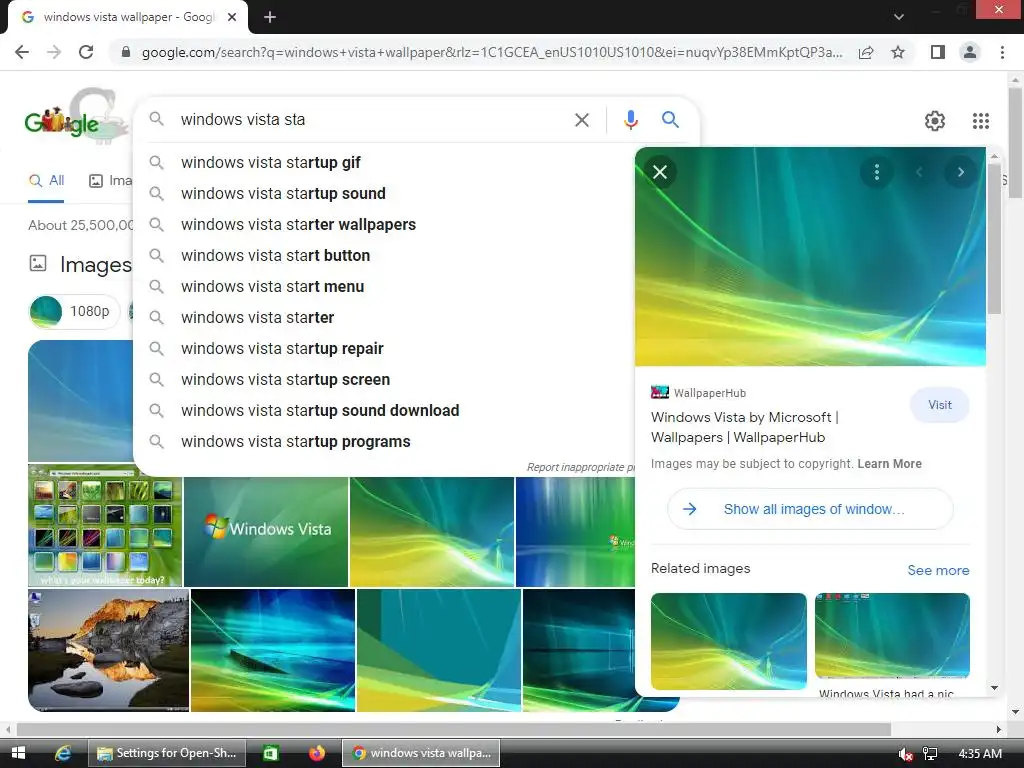Open preview panel more options menu
The height and width of the screenshot is (768, 1024).
876,172
